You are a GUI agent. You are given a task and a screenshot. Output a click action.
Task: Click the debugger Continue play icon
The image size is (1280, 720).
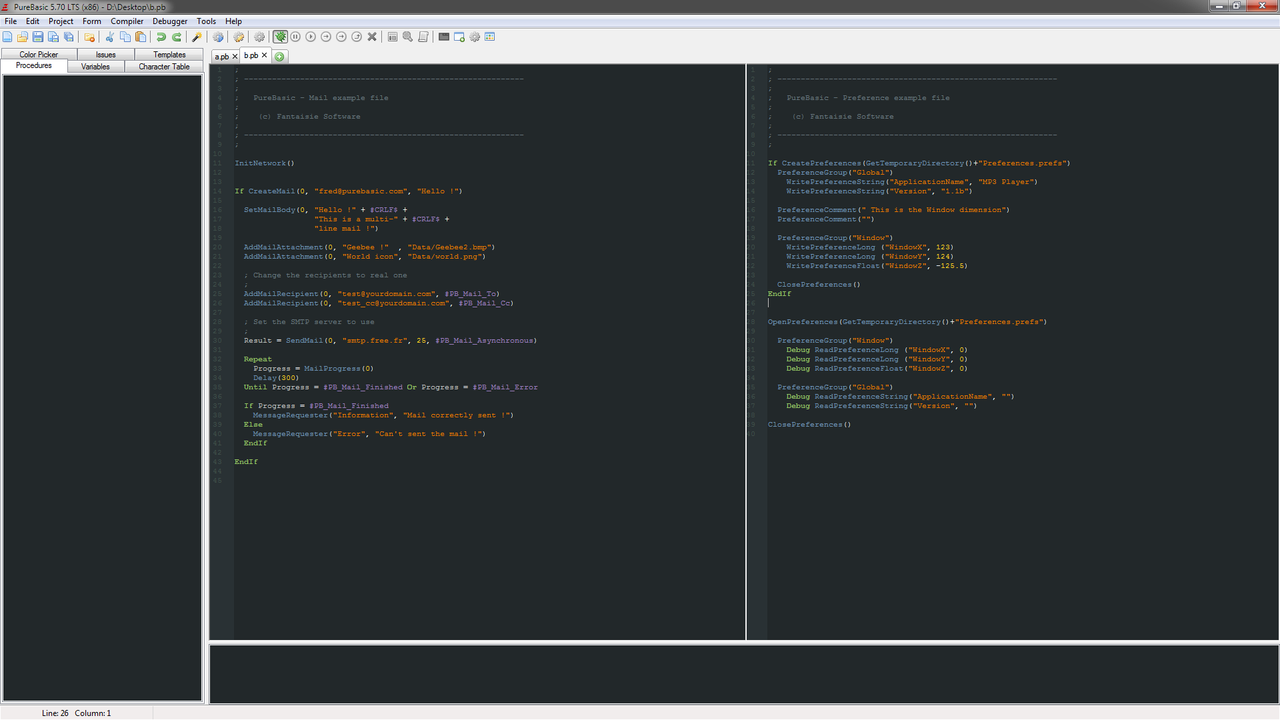pos(311,37)
